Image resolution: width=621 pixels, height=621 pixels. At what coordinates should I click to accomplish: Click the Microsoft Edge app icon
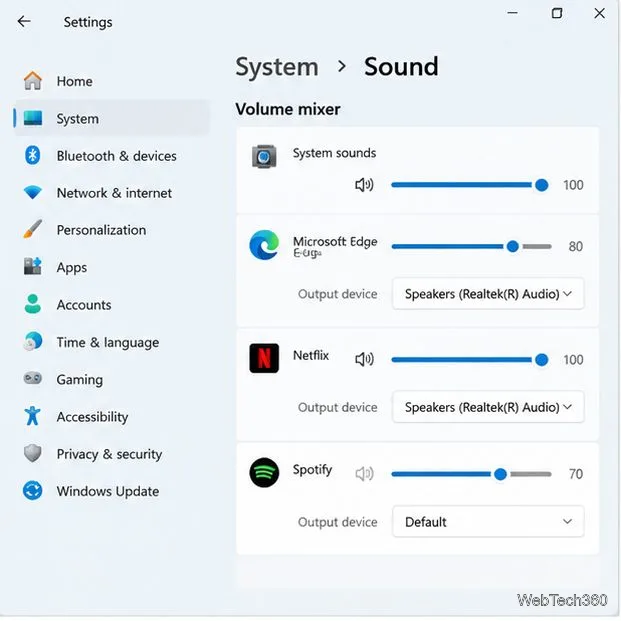264,245
